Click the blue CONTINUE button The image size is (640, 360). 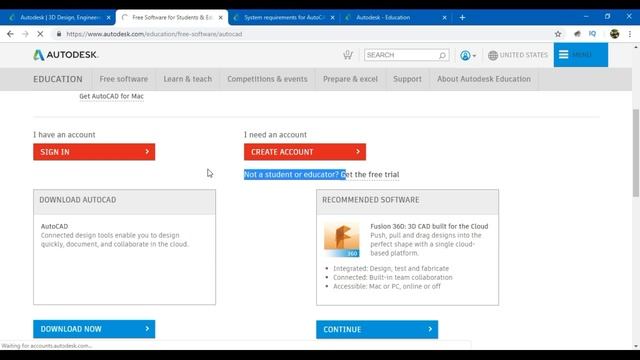pyautogui.click(x=377, y=329)
